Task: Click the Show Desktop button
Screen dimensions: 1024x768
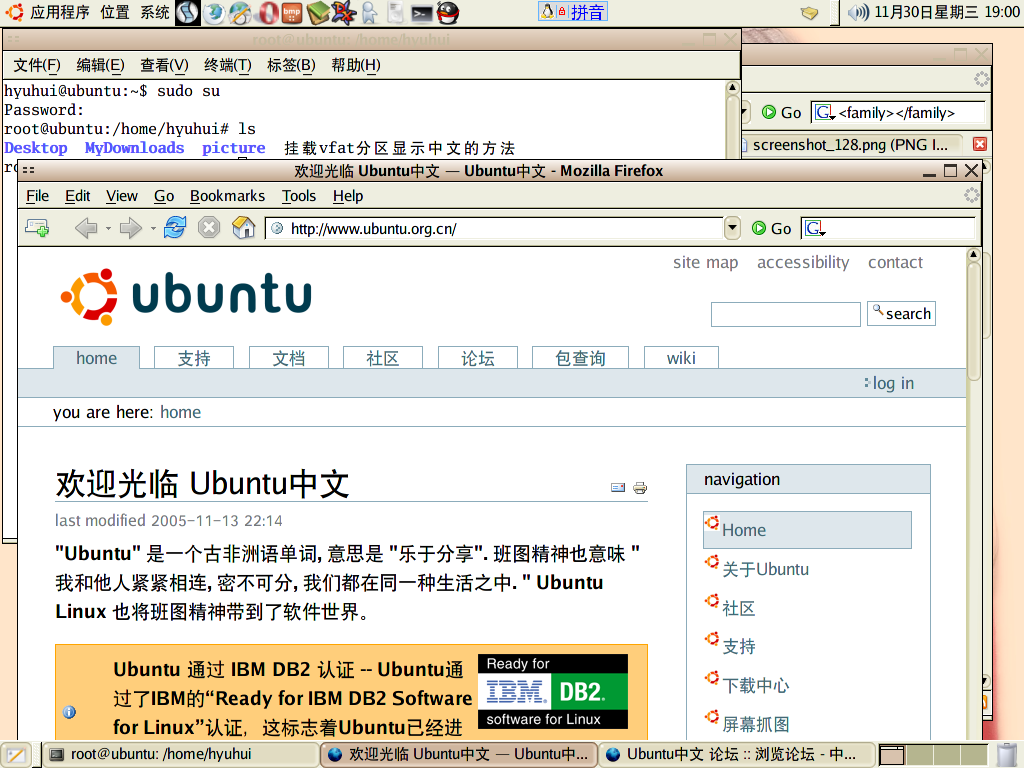Action: pos(16,755)
